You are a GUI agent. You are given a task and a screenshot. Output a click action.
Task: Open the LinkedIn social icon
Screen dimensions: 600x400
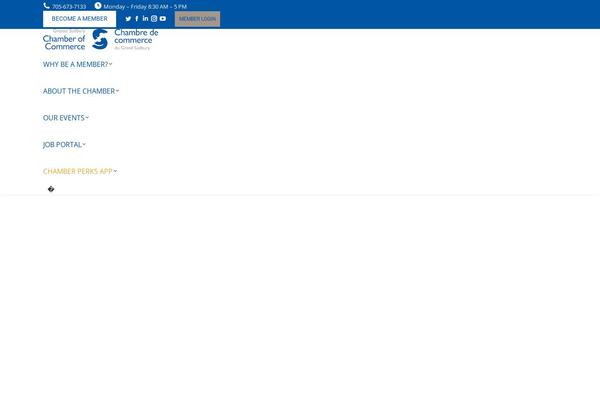coord(145,18)
